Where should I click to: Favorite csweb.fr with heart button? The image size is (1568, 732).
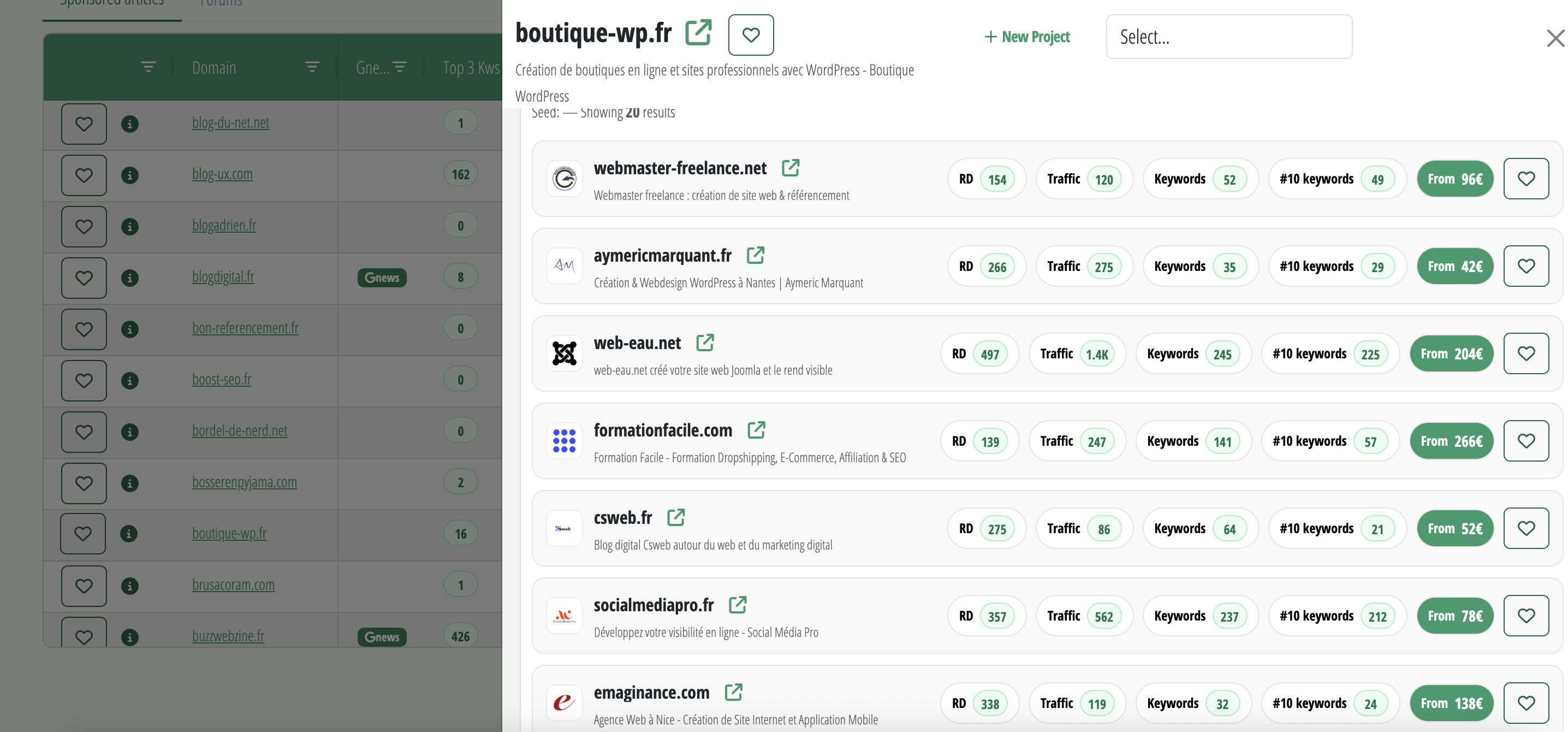pyautogui.click(x=1525, y=528)
